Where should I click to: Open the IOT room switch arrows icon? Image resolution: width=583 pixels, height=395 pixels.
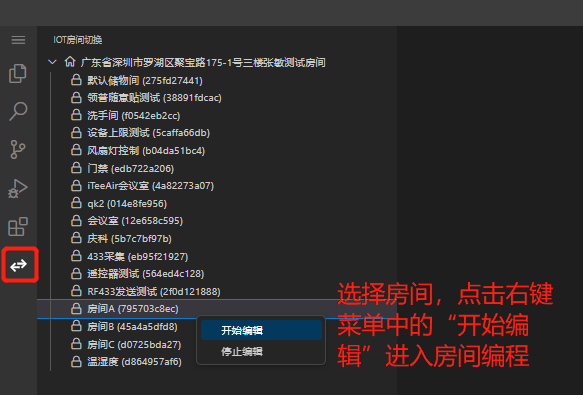click(19, 266)
